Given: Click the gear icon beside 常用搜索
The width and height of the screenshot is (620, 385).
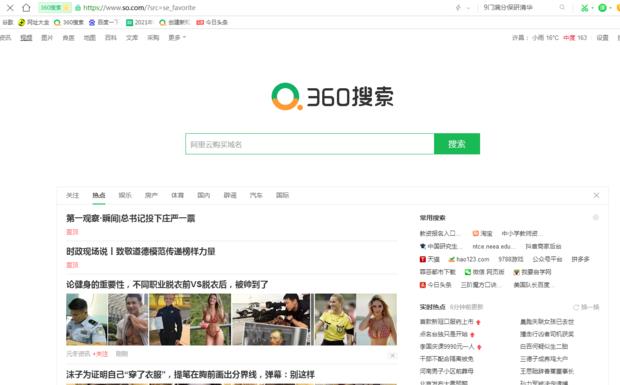Looking at the screenshot, I should point(596,217).
